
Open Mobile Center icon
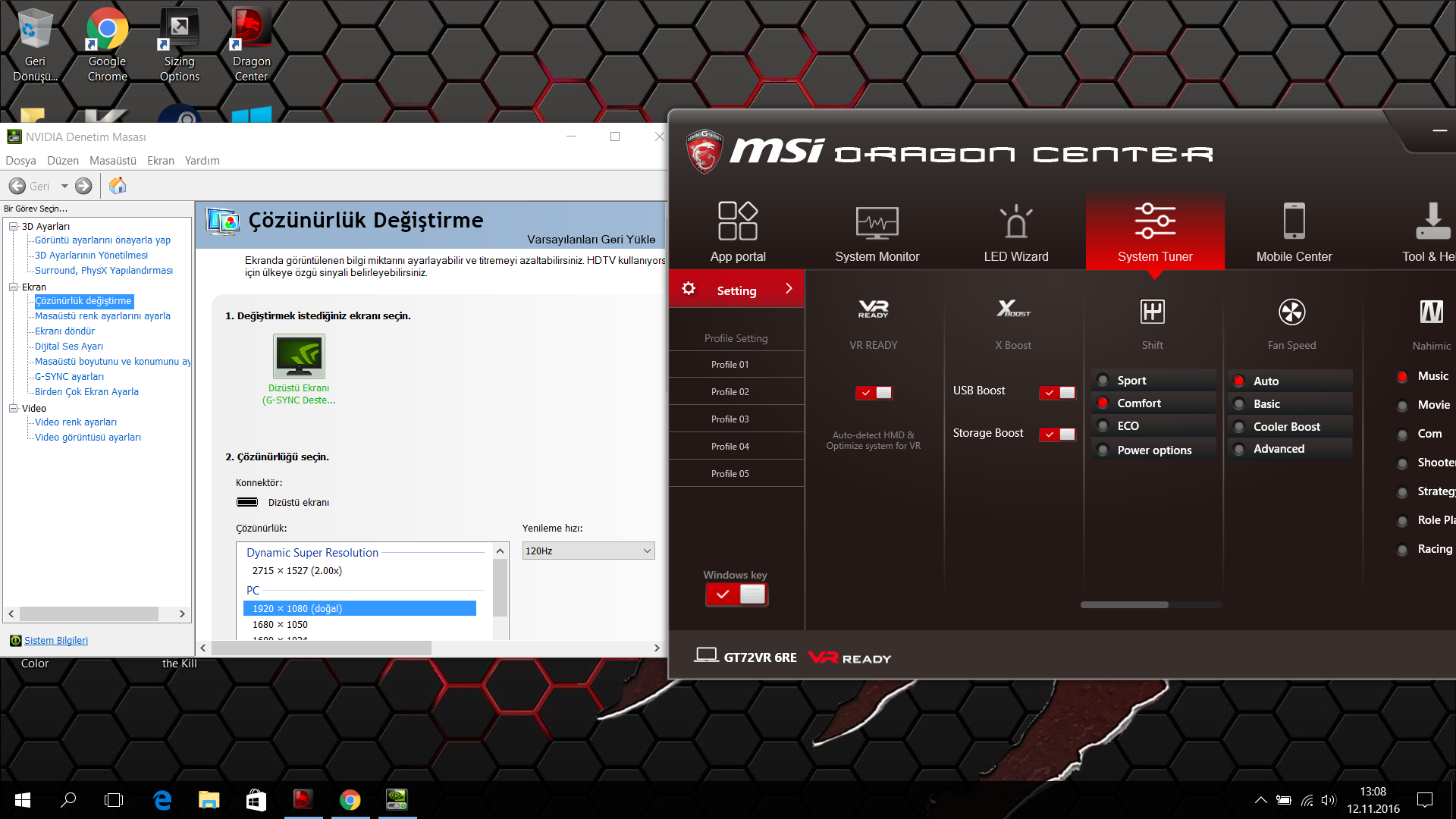point(1294,221)
